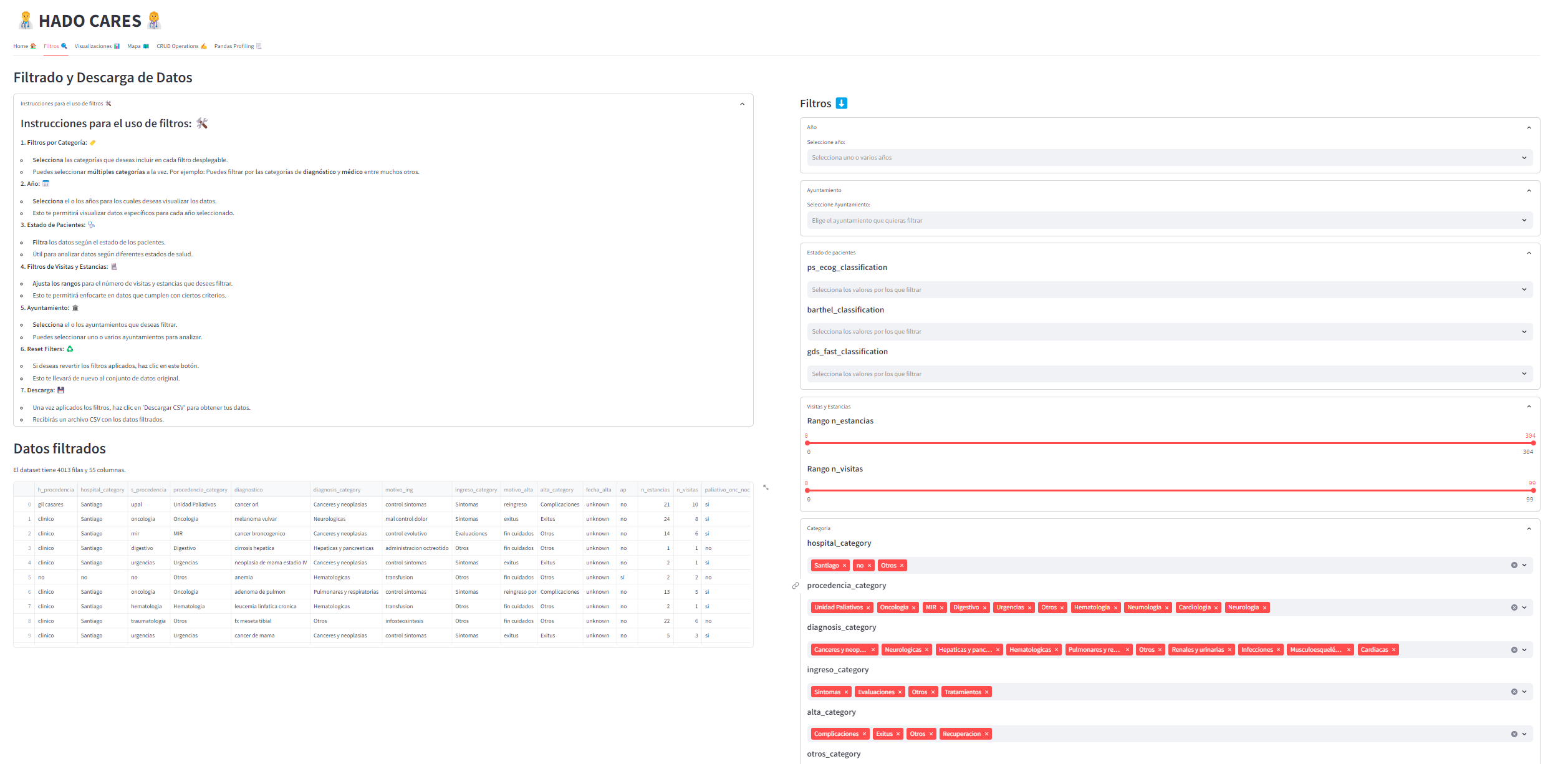
Task: Clear all procedencia_category selections
Action: [1514, 608]
